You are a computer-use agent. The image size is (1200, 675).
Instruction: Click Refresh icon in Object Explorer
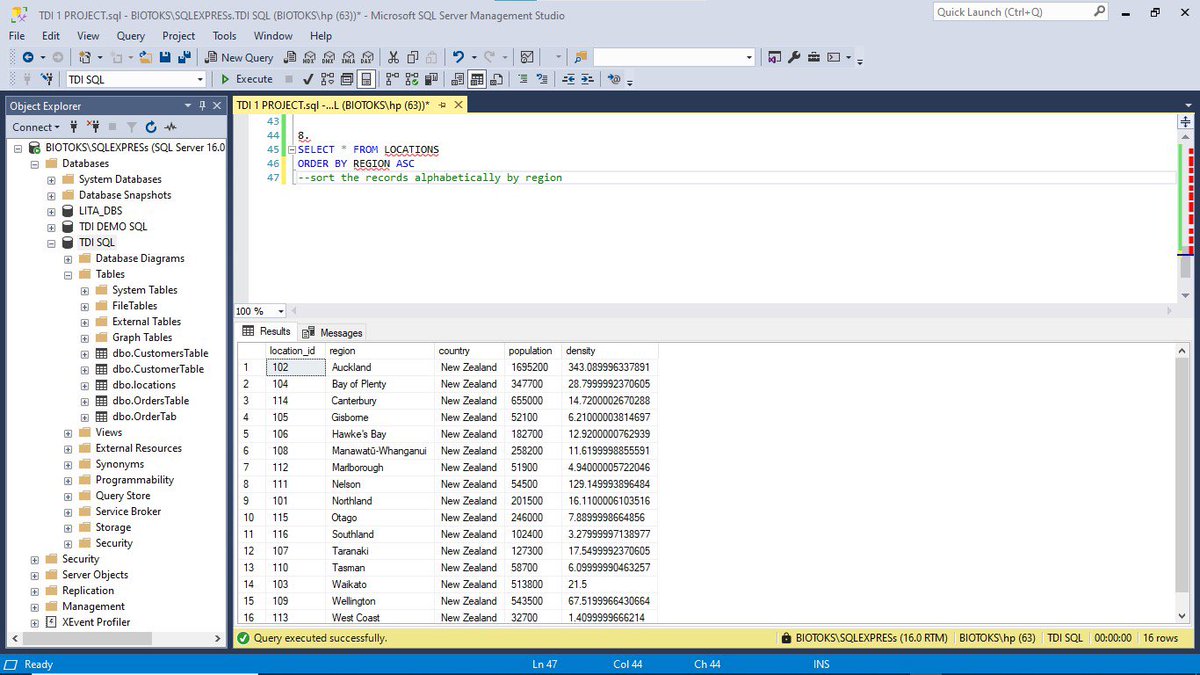[x=151, y=127]
